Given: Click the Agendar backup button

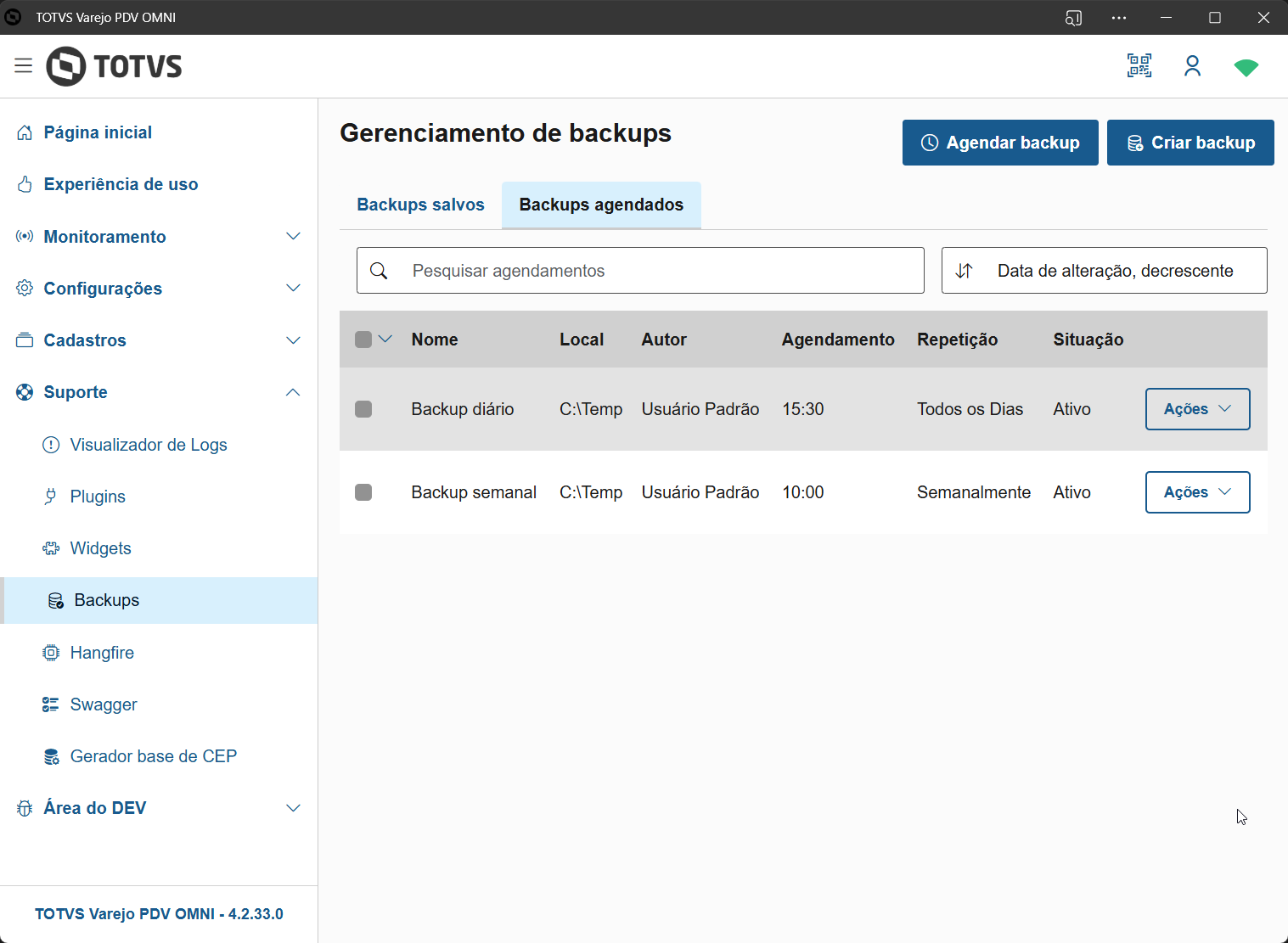Looking at the screenshot, I should [x=1000, y=143].
